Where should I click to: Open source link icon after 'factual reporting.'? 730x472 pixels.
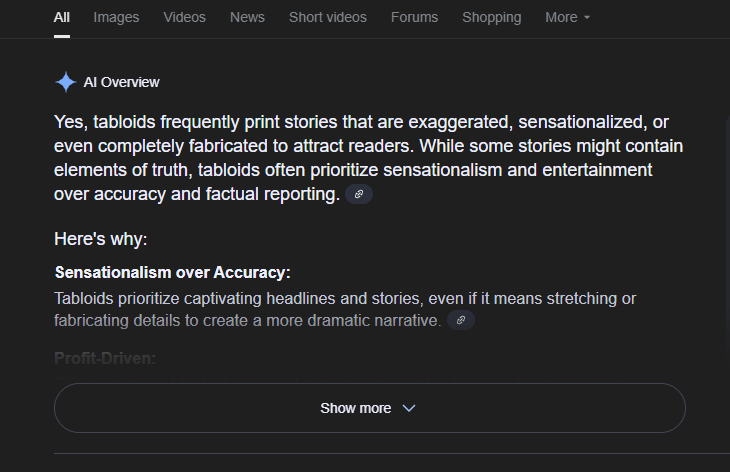coord(358,194)
